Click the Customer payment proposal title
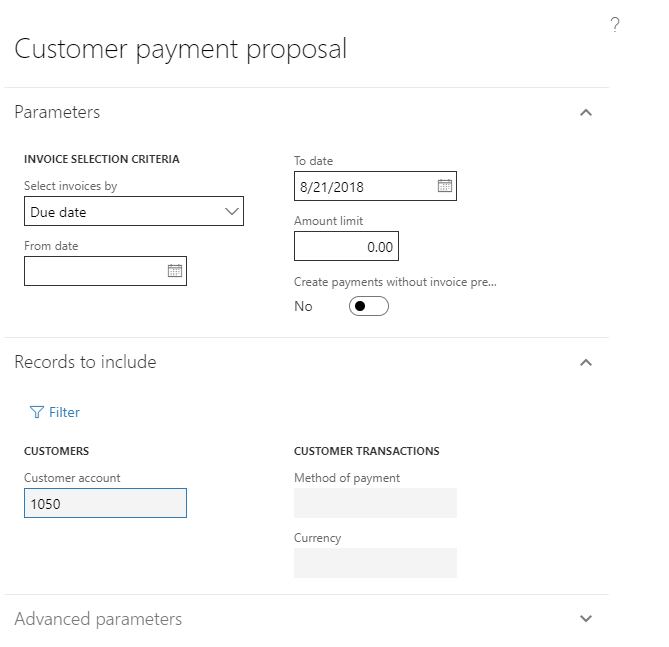Viewport: 669px width, 647px height. 181,49
